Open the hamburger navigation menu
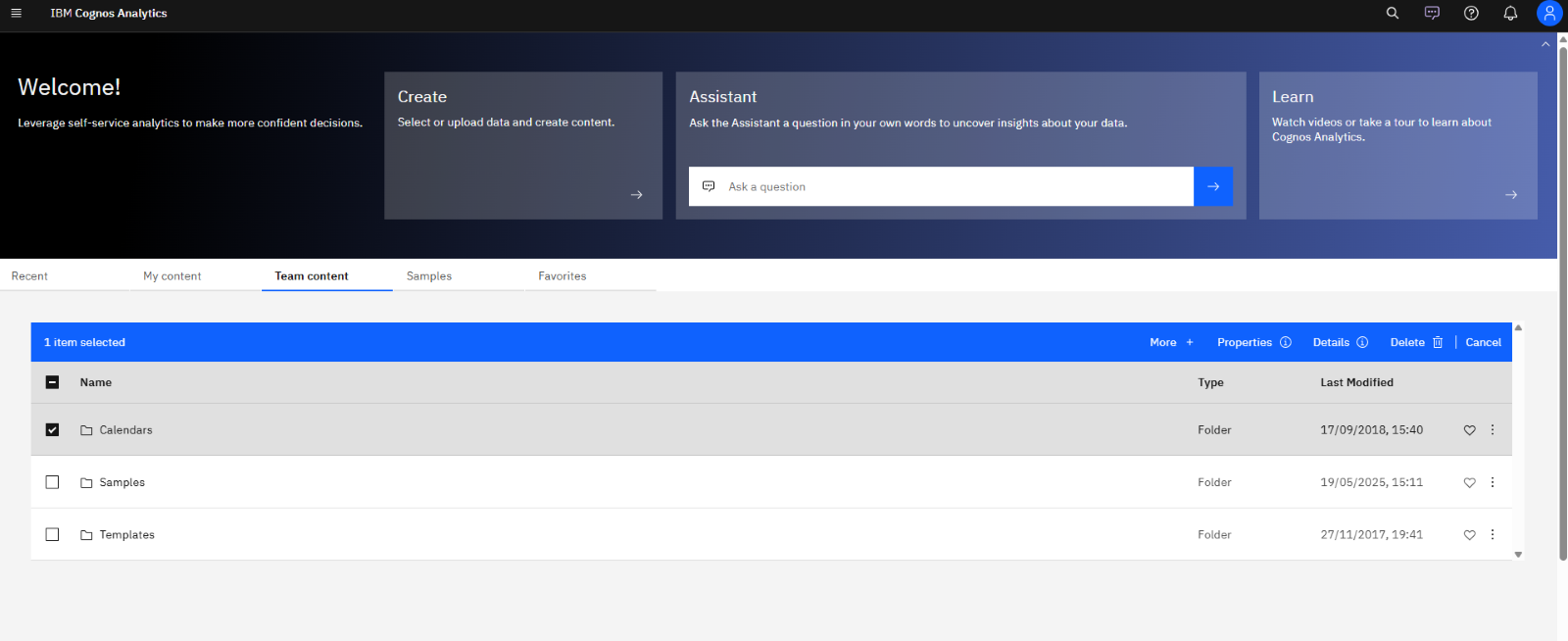Viewport: 1568px width, 641px height. point(16,13)
